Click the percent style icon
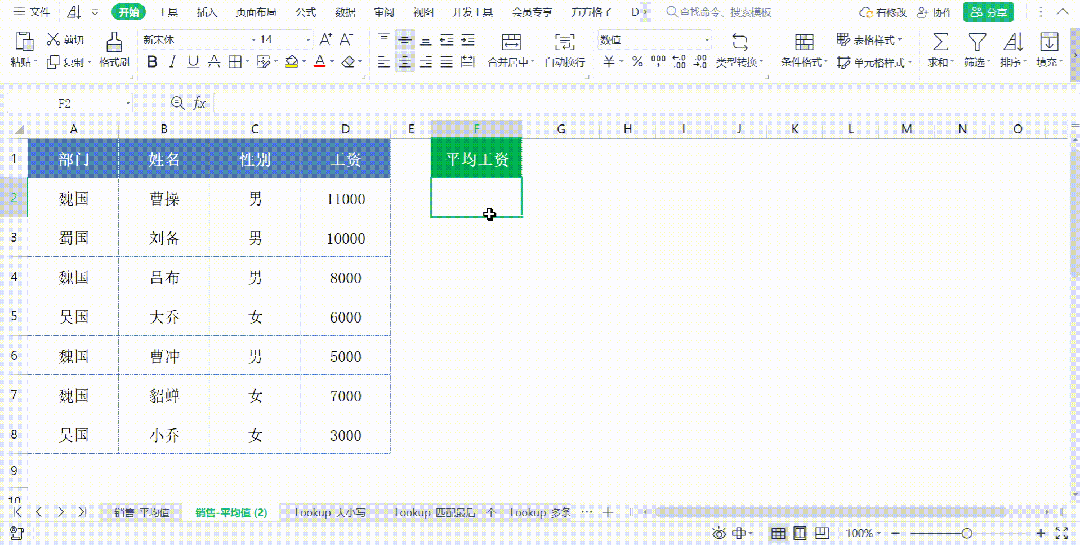The height and width of the screenshot is (545, 1080). point(636,62)
